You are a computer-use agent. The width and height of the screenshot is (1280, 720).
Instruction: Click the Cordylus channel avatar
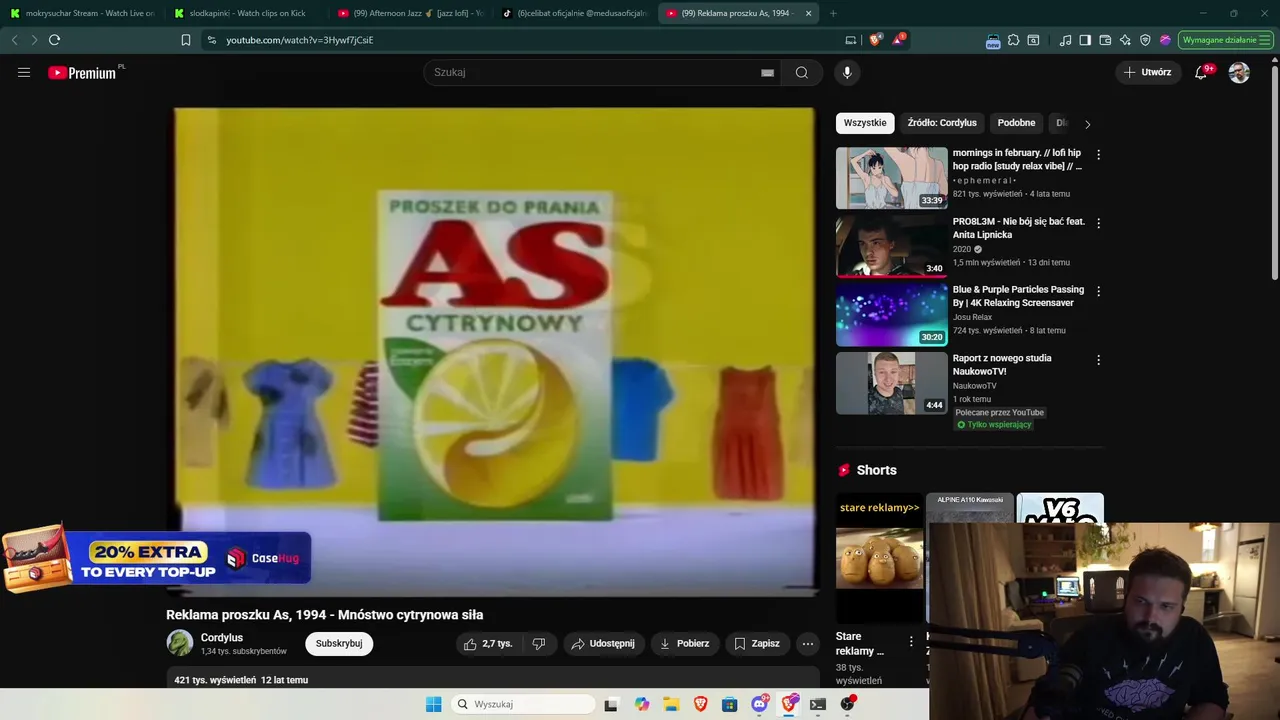[x=180, y=643]
